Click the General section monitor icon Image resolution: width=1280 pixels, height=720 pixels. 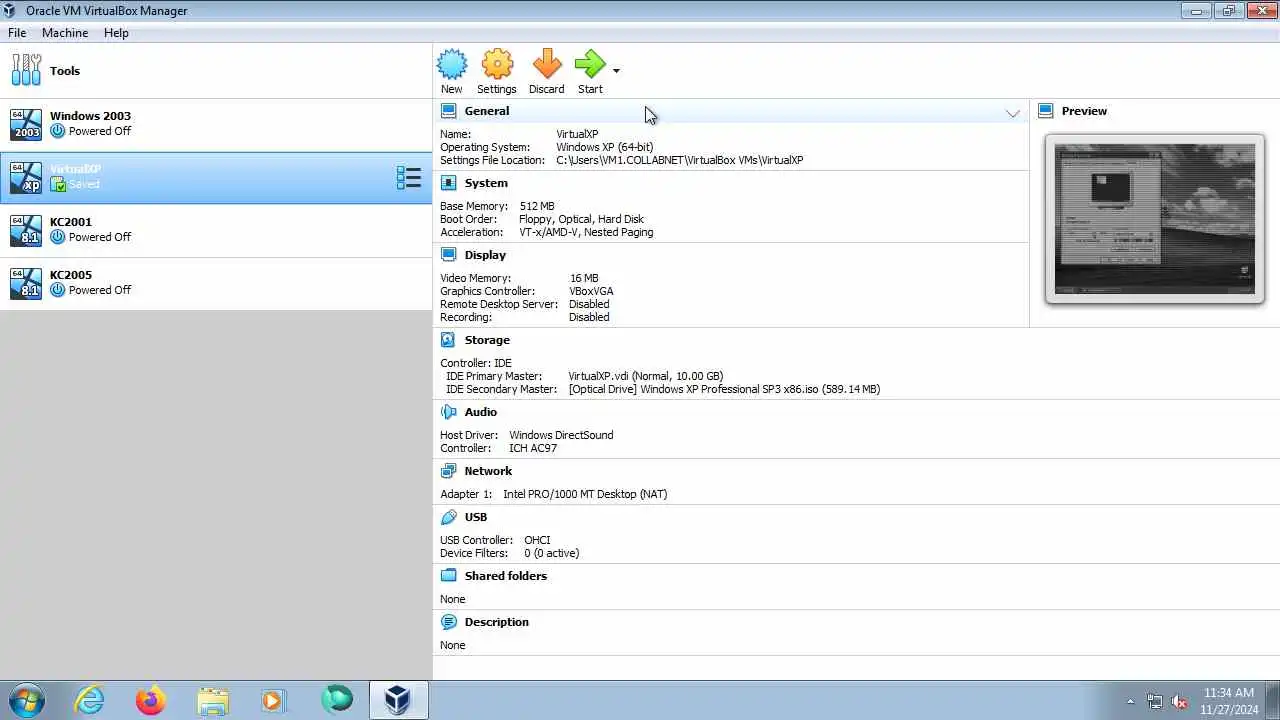[448, 111]
